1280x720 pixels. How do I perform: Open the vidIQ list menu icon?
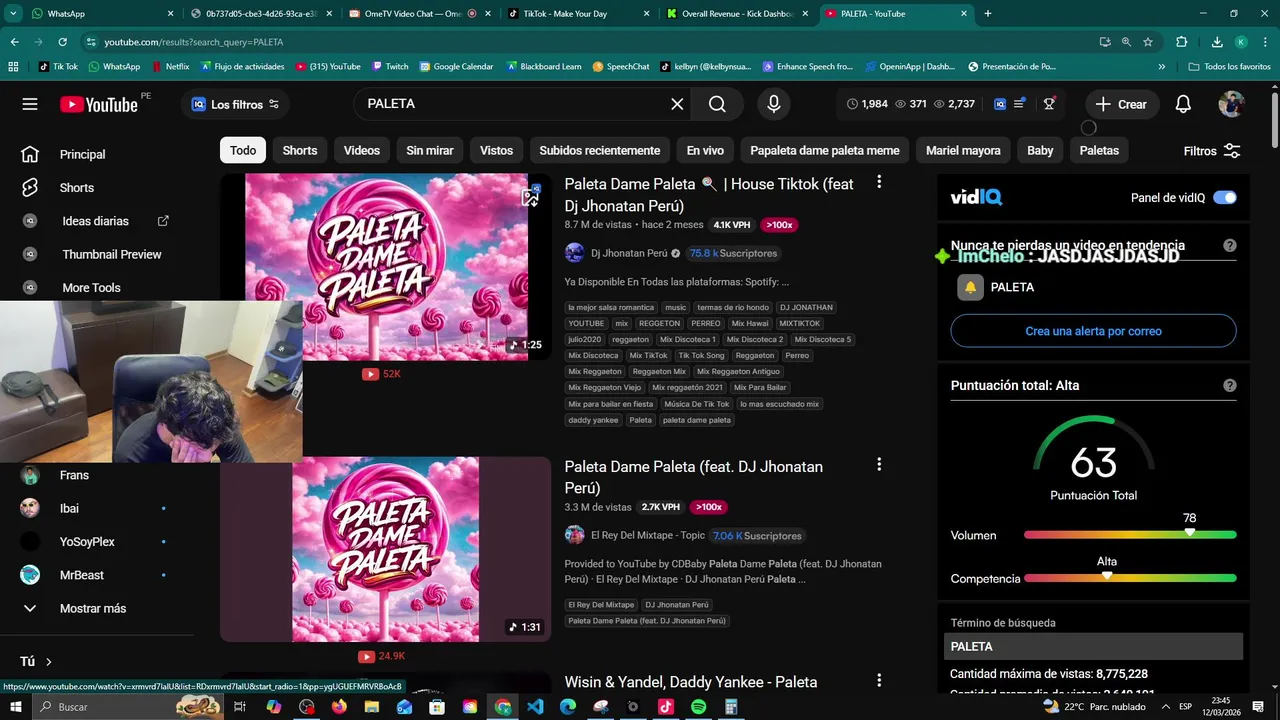click(1019, 104)
